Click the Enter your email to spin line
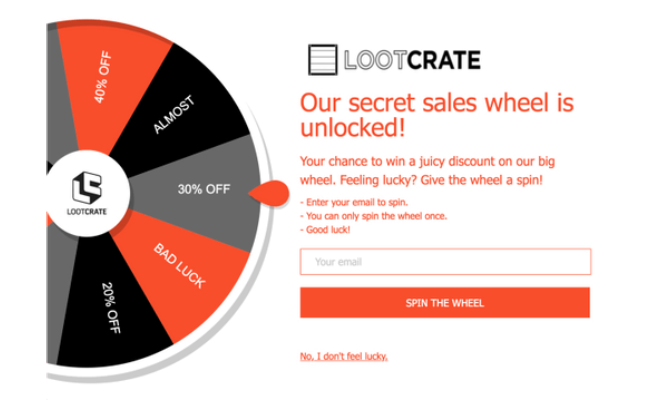 tap(354, 202)
